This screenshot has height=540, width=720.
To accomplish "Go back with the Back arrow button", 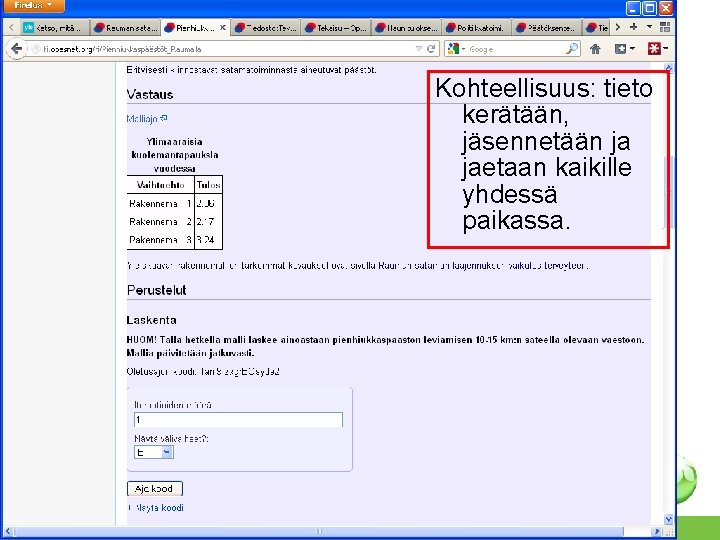I will 17,49.
